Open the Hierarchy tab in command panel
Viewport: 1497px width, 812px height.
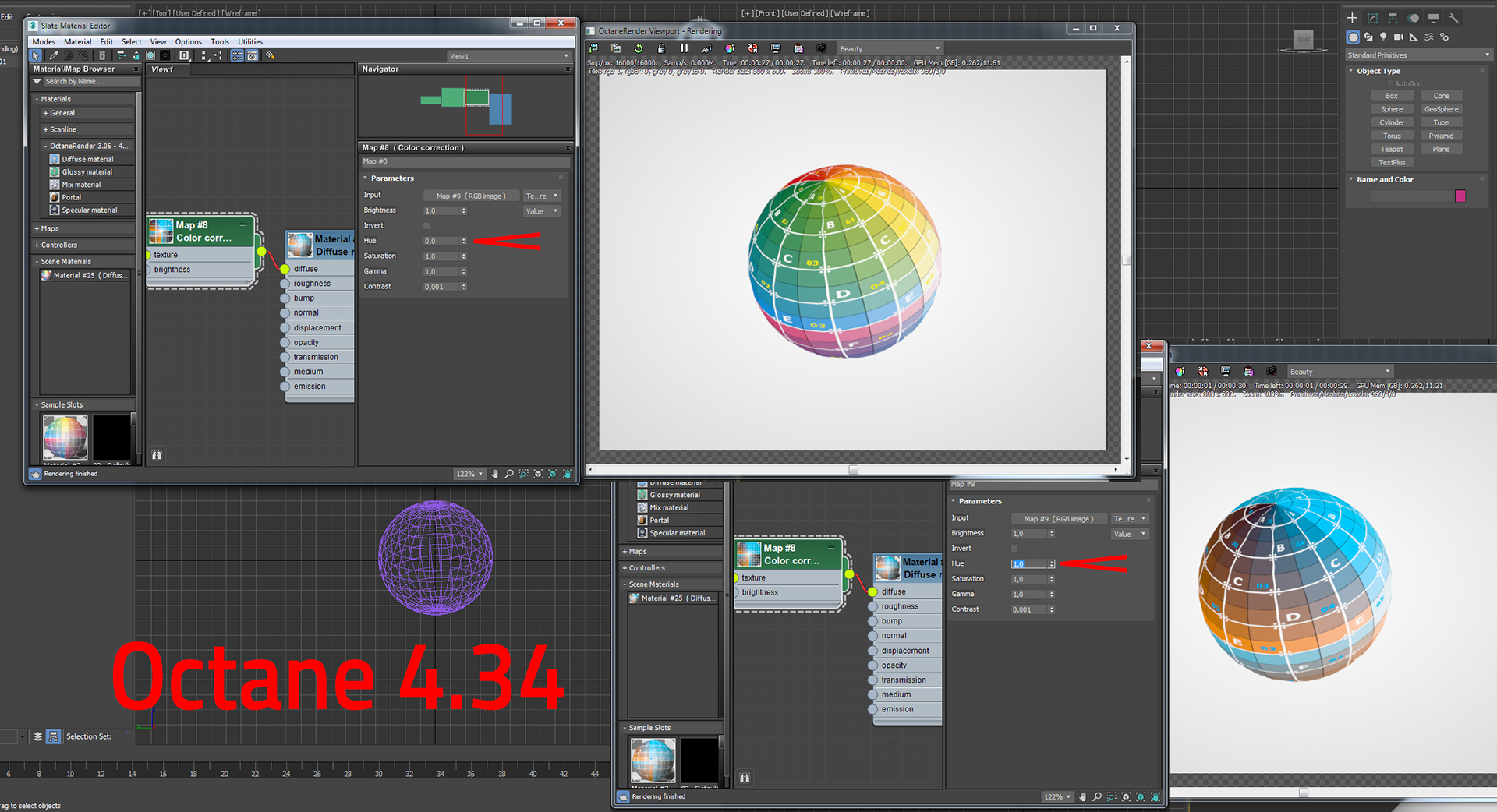(x=1393, y=18)
